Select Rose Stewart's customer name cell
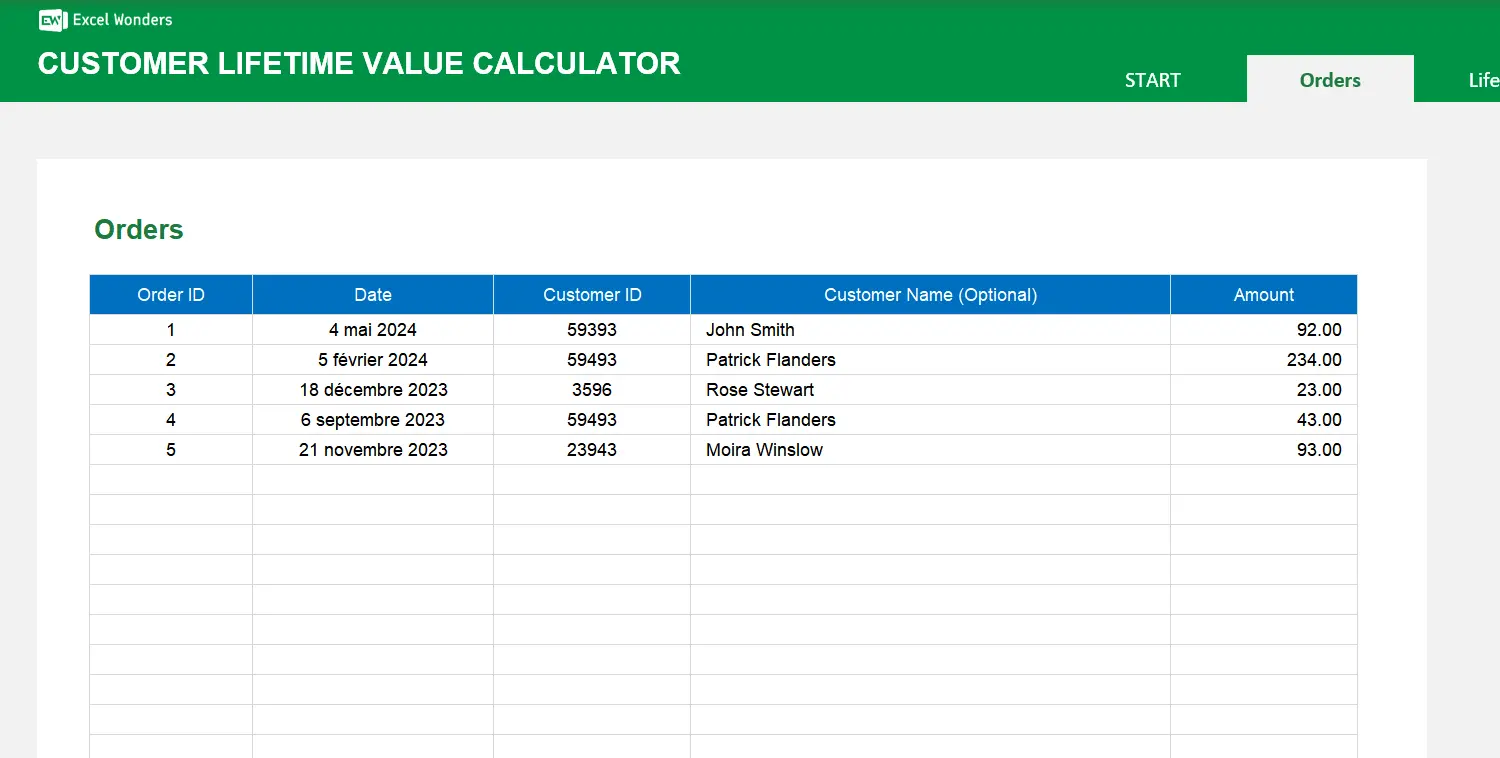This screenshot has width=1500, height=758. (x=760, y=389)
